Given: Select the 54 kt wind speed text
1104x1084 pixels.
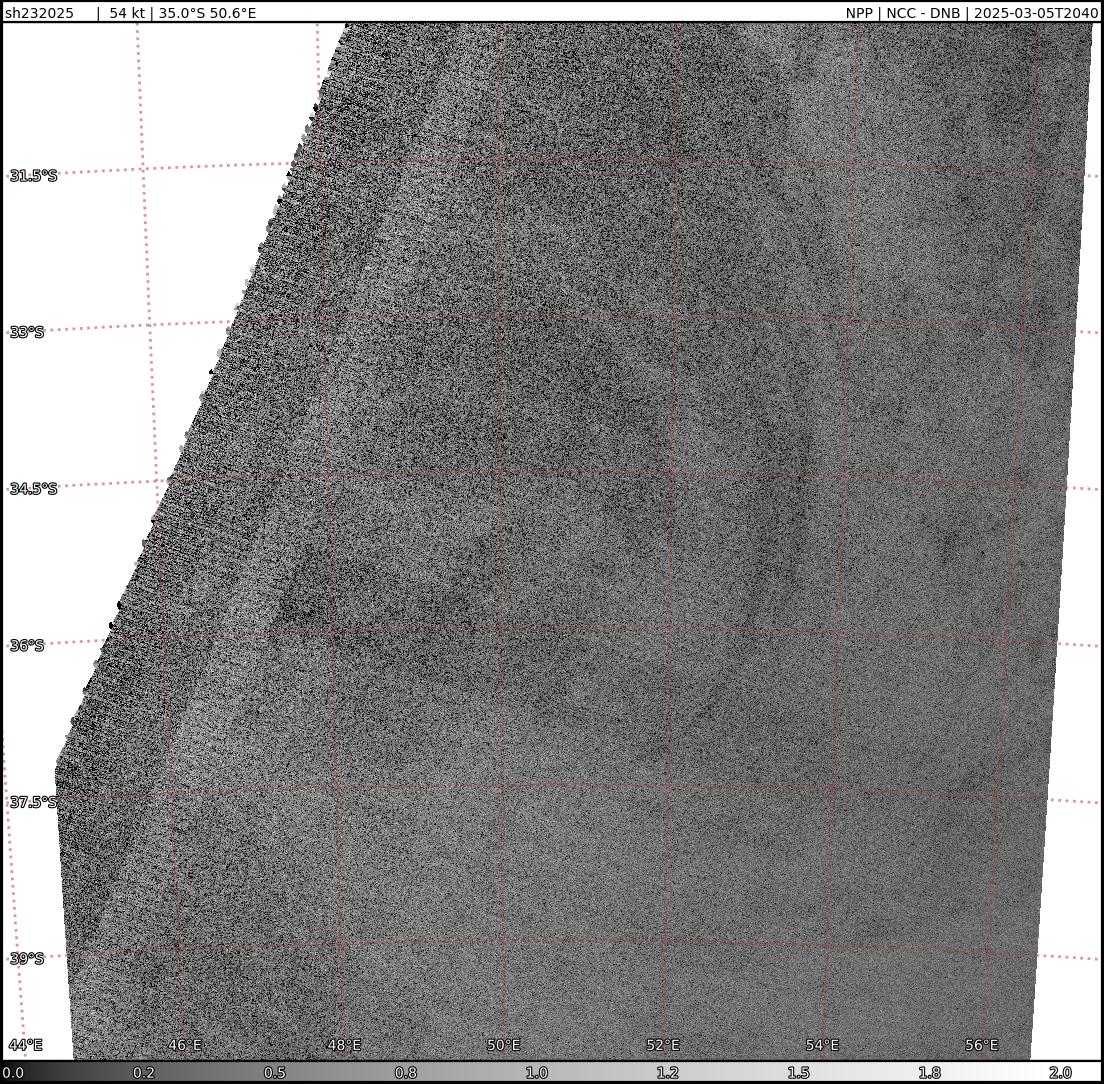Looking at the screenshot, I should pos(126,13).
